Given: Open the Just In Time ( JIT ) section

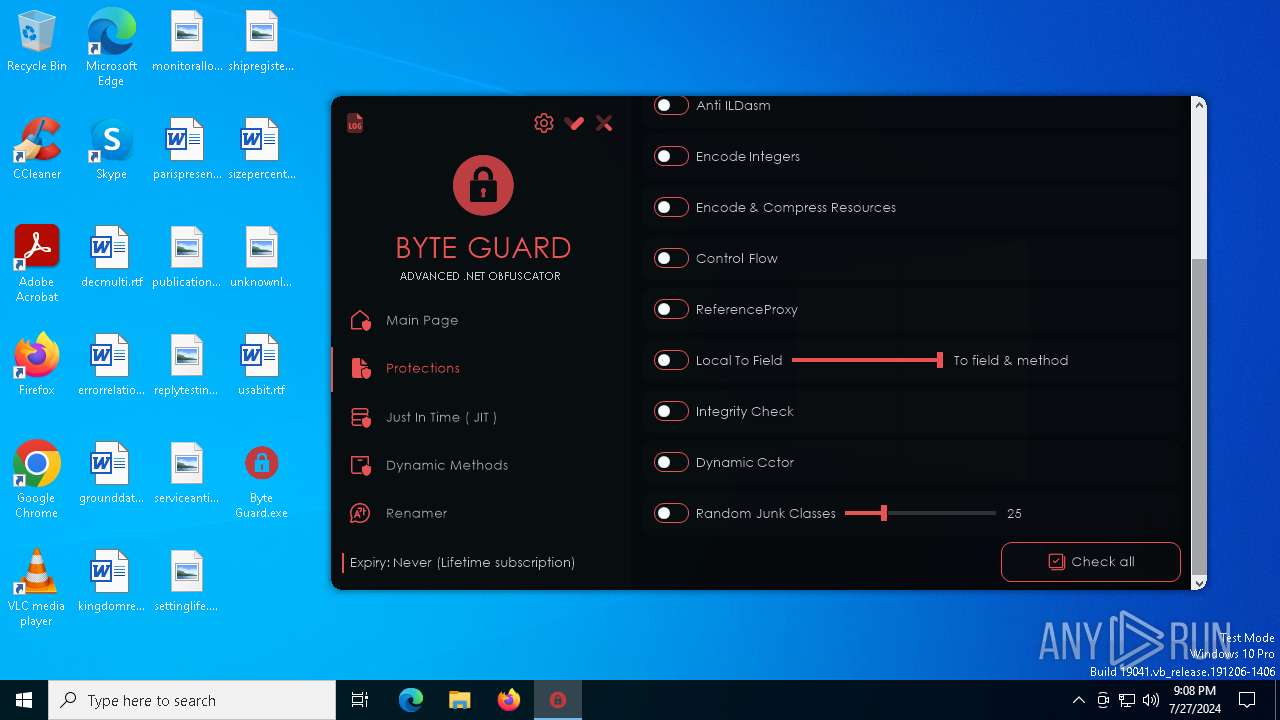Looking at the screenshot, I should coord(423,417).
